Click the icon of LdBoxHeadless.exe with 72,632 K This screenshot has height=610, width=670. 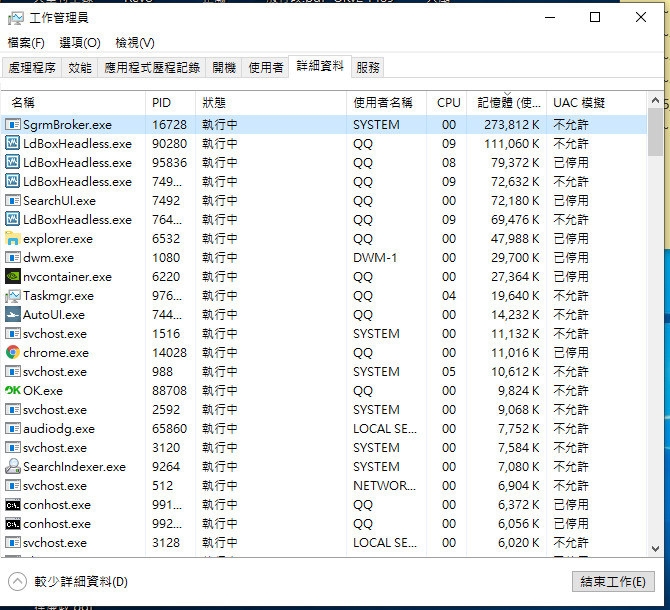[12, 182]
